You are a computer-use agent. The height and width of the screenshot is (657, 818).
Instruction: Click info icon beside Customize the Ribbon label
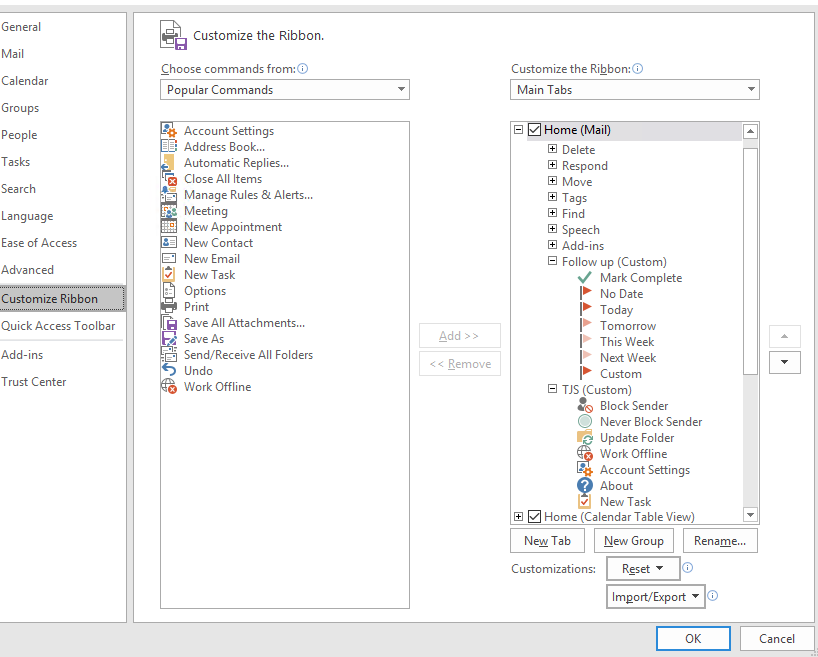(x=637, y=68)
